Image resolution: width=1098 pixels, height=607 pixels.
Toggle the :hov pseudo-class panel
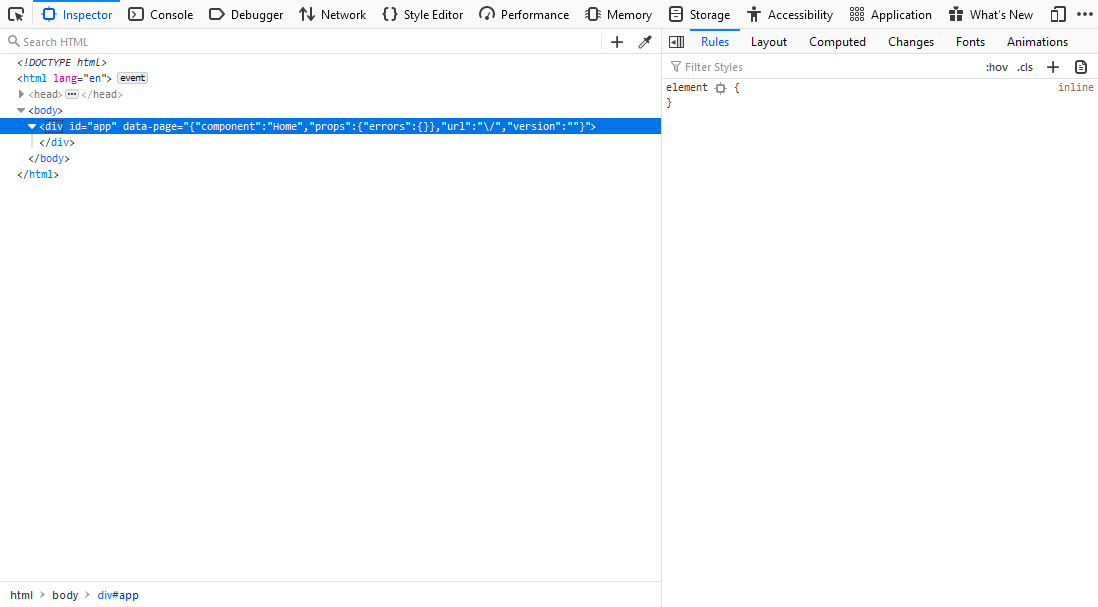point(996,66)
